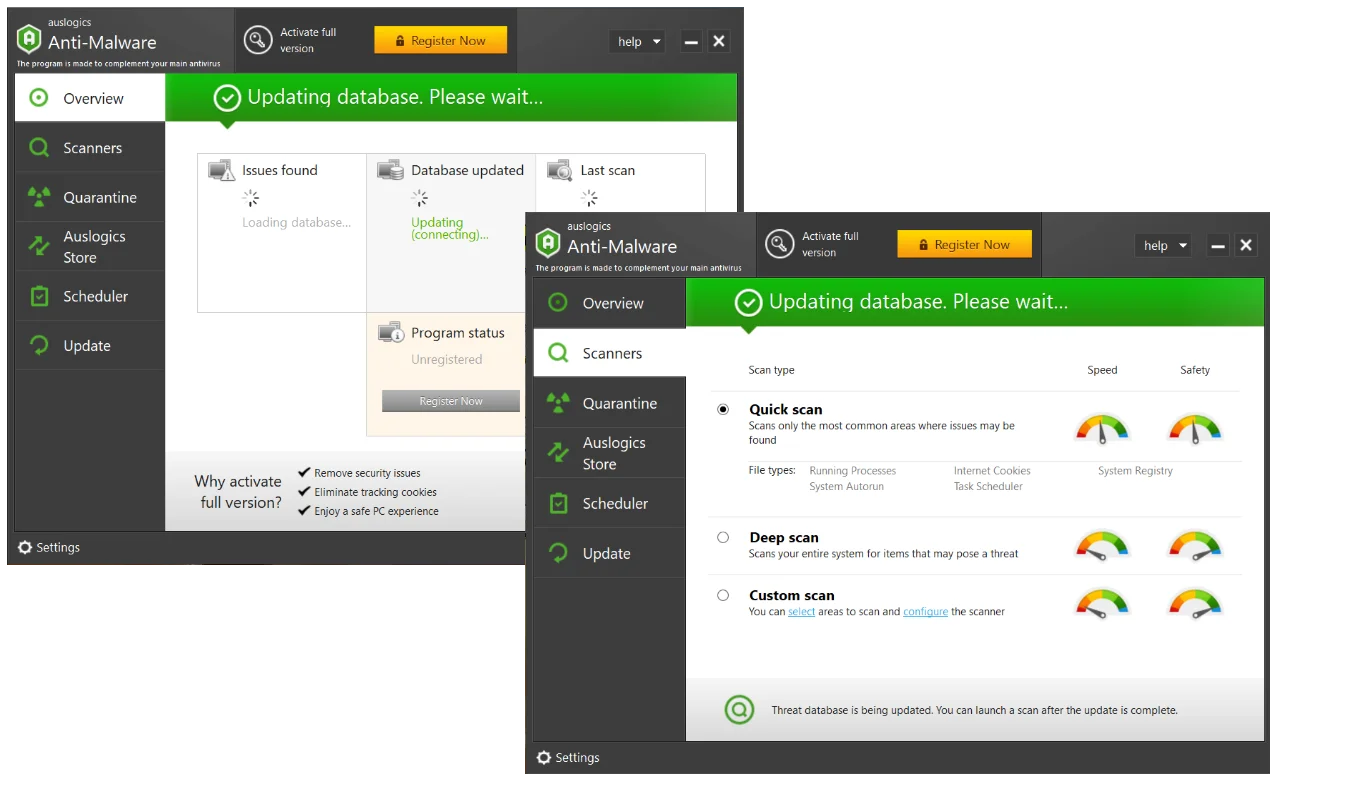
Task: Click green scan icon in front window footer
Action: tap(739, 710)
